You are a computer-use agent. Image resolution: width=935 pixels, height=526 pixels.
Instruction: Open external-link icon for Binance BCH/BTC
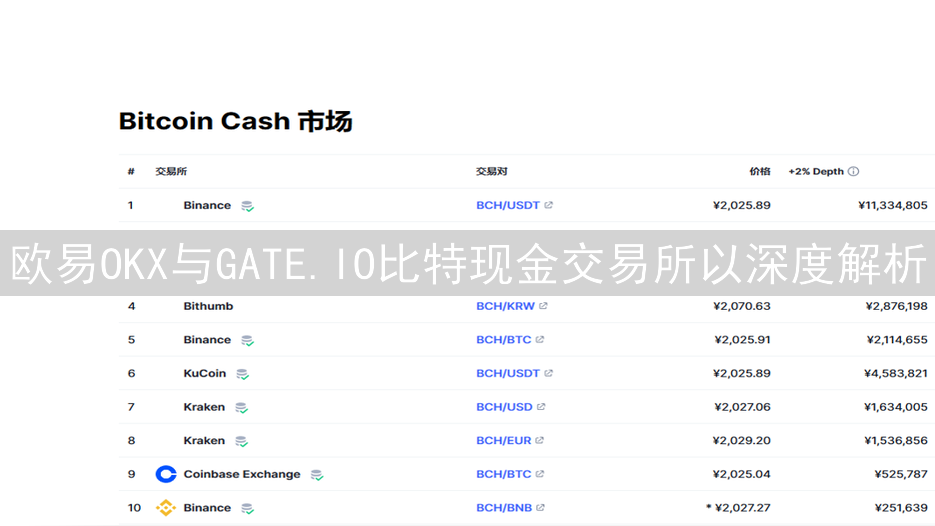click(x=540, y=339)
